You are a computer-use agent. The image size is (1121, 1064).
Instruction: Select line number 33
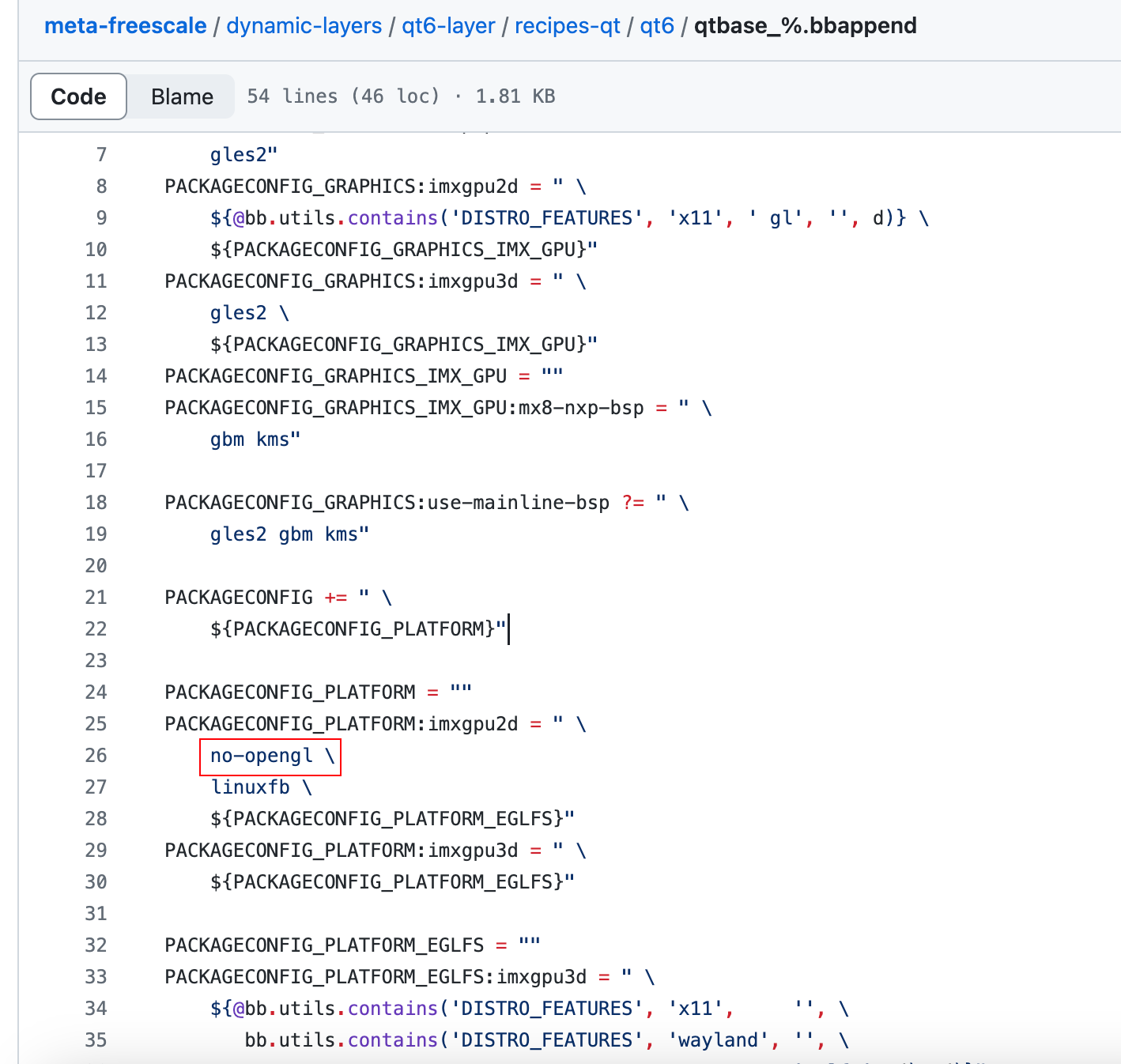click(96, 977)
